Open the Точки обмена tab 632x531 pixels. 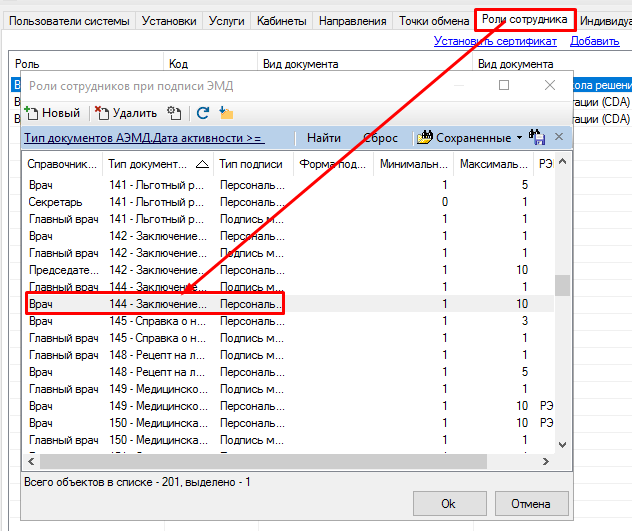click(434, 21)
